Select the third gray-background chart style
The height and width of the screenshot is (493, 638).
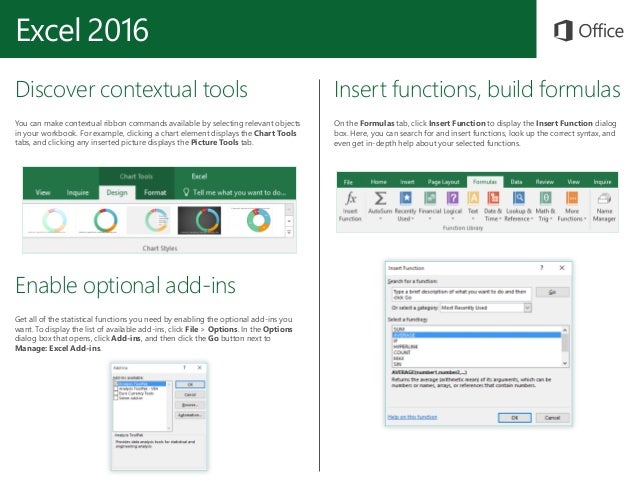(149, 220)
